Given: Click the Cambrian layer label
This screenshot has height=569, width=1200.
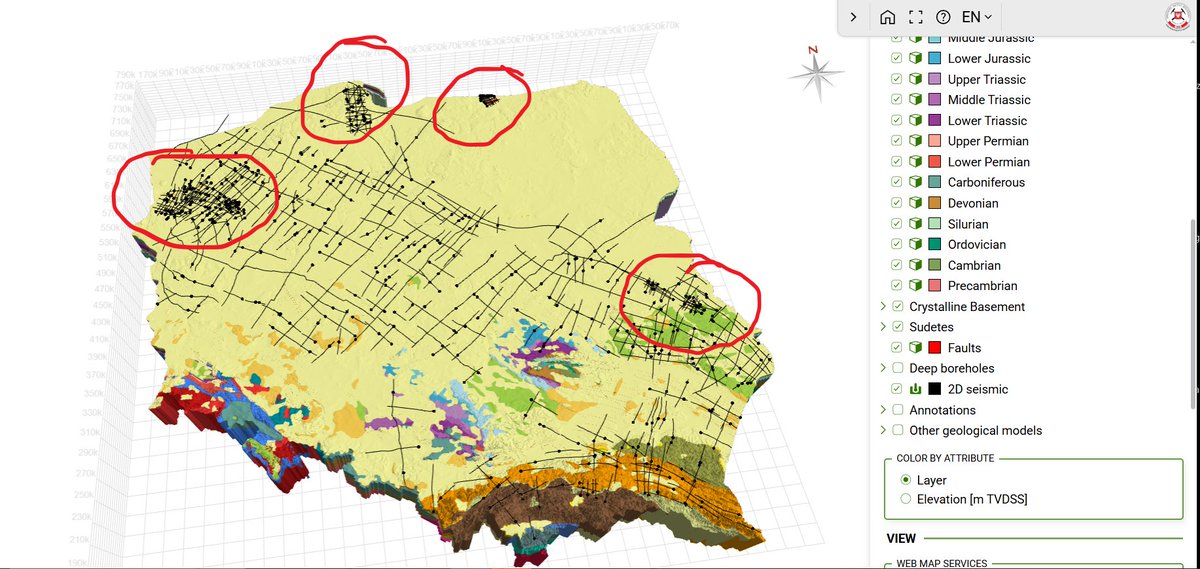Looking at the screenshot, I should [974, 265].
